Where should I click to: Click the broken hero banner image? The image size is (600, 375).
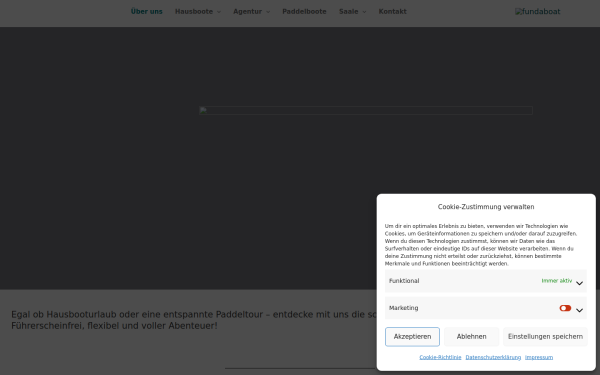click(x=366, y=111)
